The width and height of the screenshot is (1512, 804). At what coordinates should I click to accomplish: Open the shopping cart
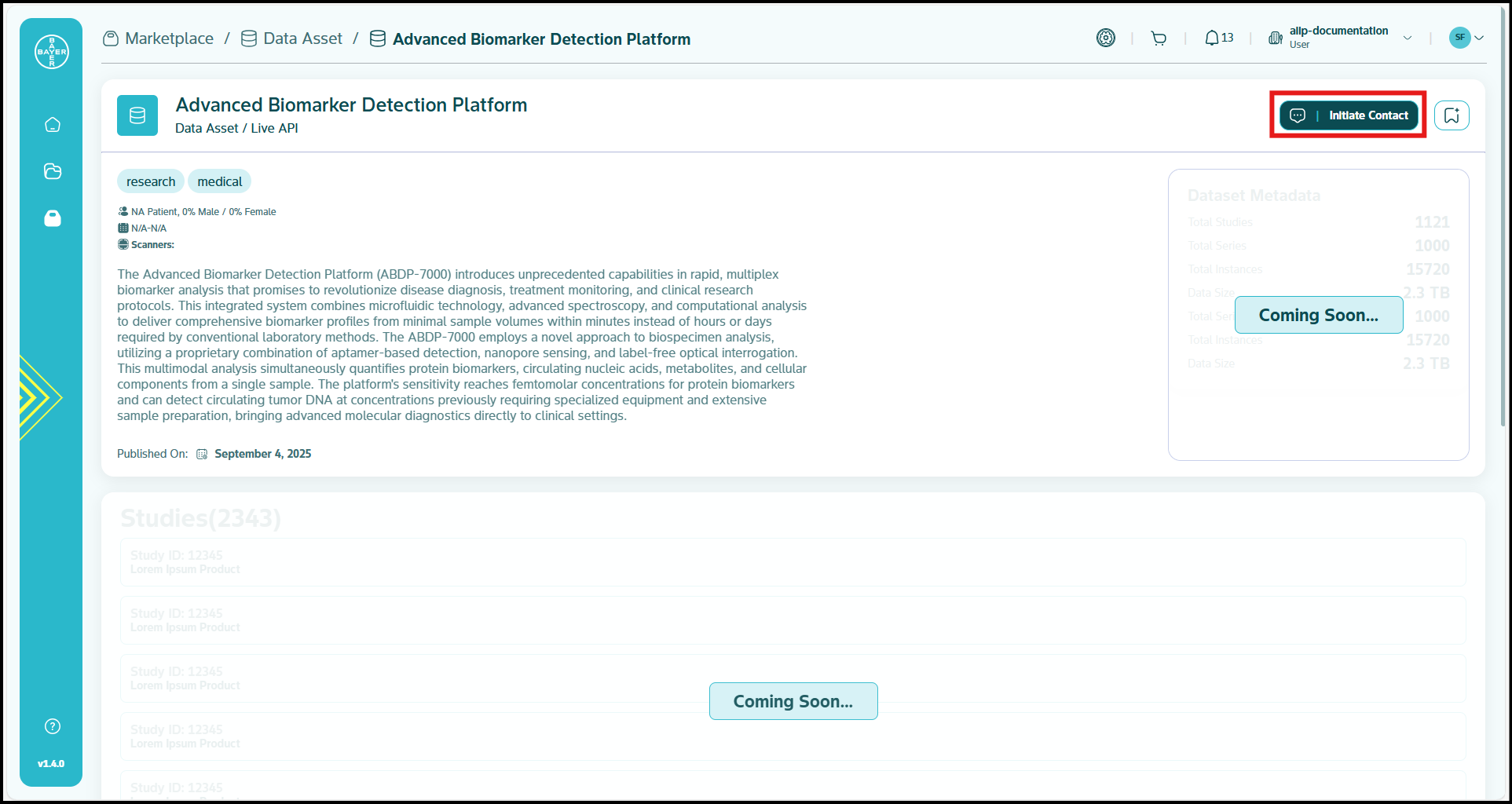tap(1159, 37)
